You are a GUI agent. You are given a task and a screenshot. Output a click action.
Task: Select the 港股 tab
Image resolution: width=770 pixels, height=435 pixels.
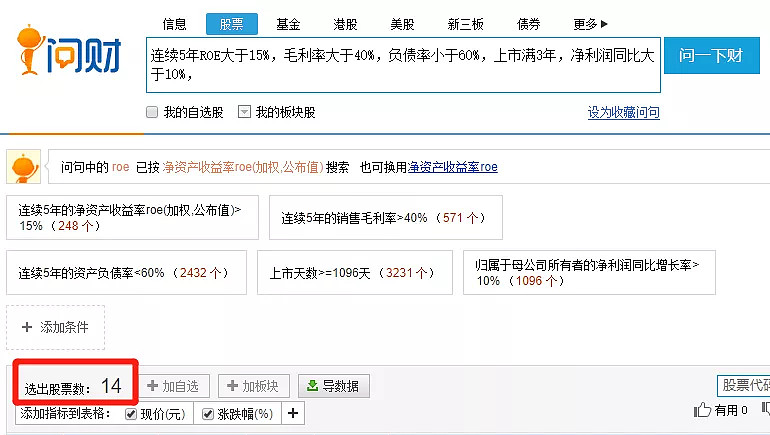pyautogui.click(x=346, y=24)
